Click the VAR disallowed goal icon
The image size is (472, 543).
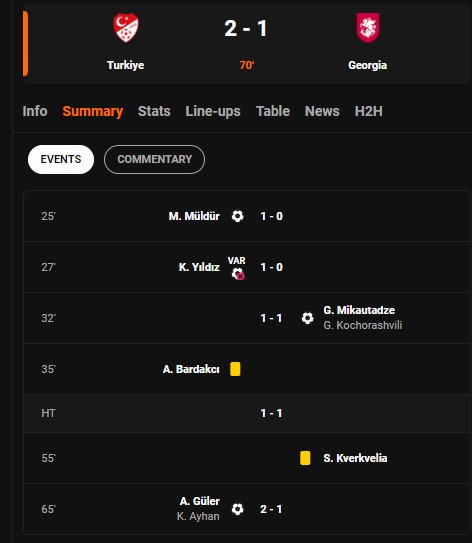238,274
